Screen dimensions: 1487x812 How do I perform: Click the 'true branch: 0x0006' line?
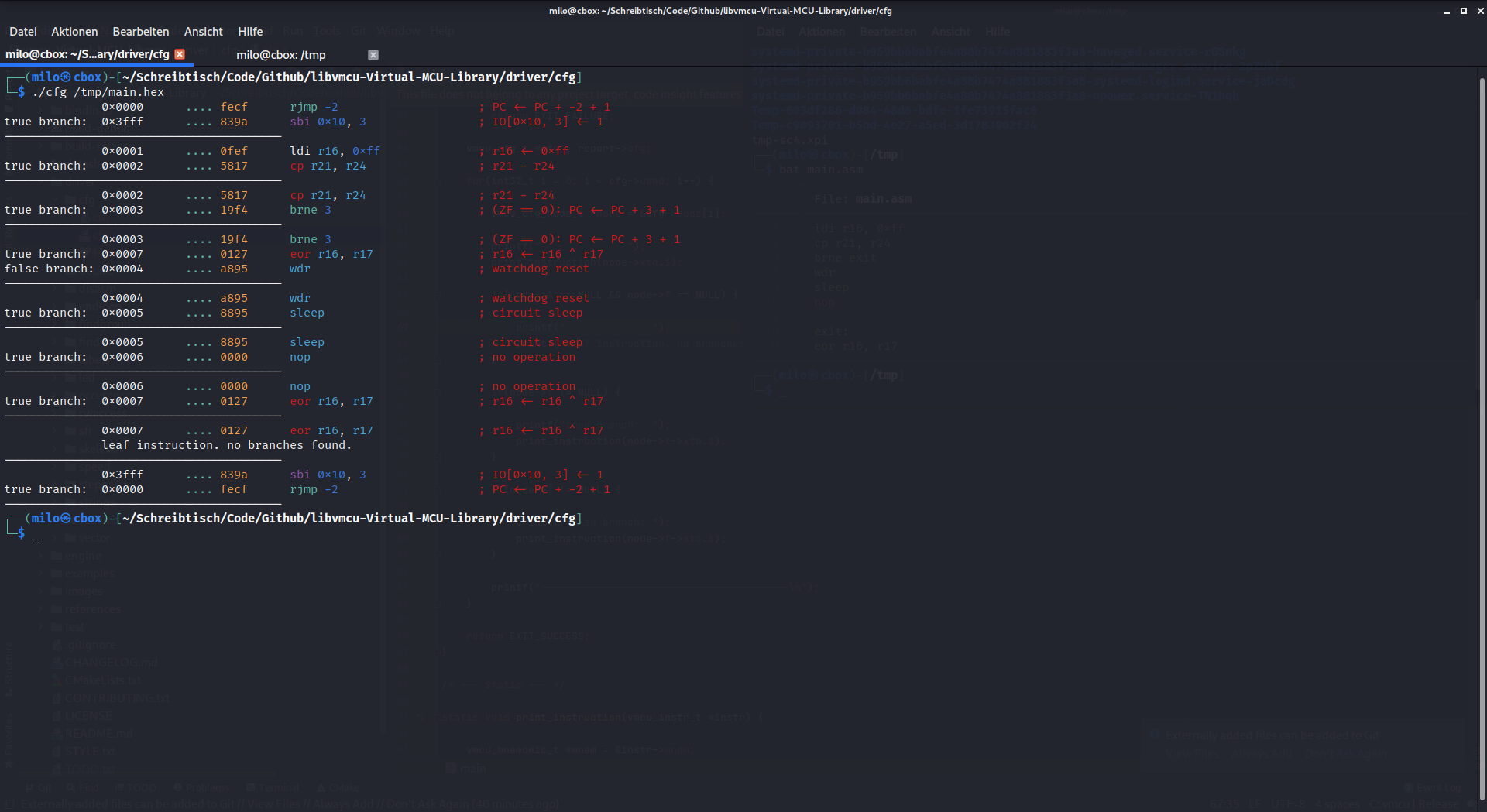click(x=290, y=357)
